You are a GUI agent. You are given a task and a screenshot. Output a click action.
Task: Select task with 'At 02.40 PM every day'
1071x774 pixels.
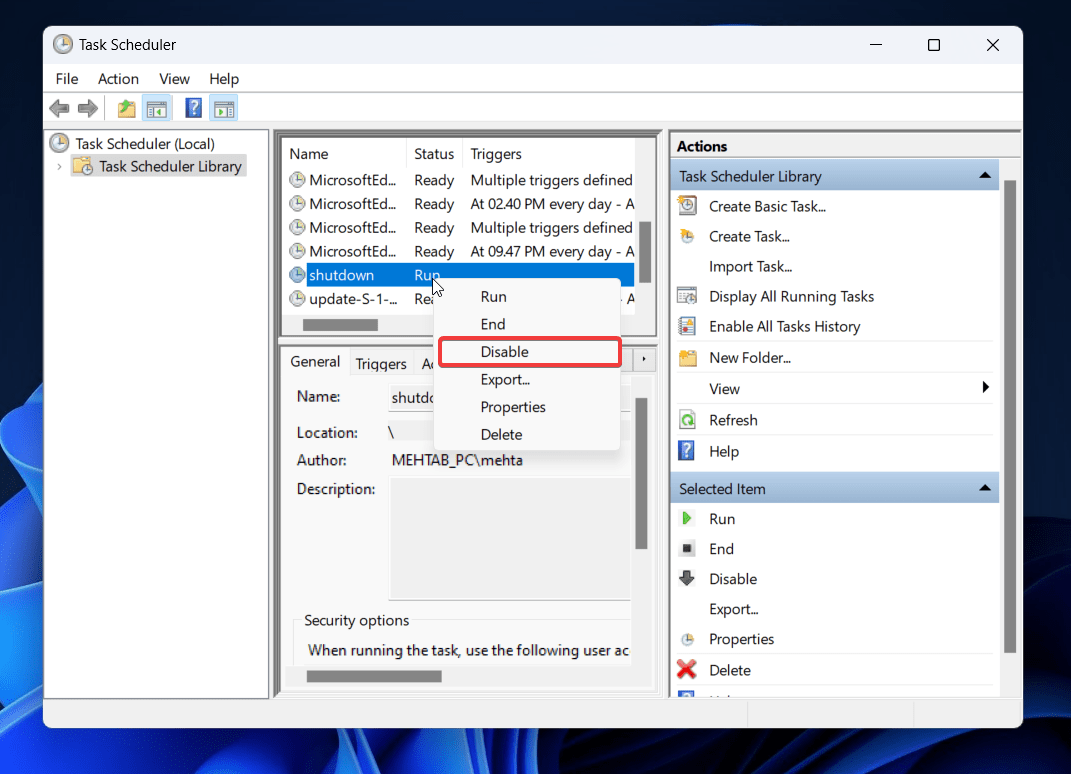click(461, 204)
